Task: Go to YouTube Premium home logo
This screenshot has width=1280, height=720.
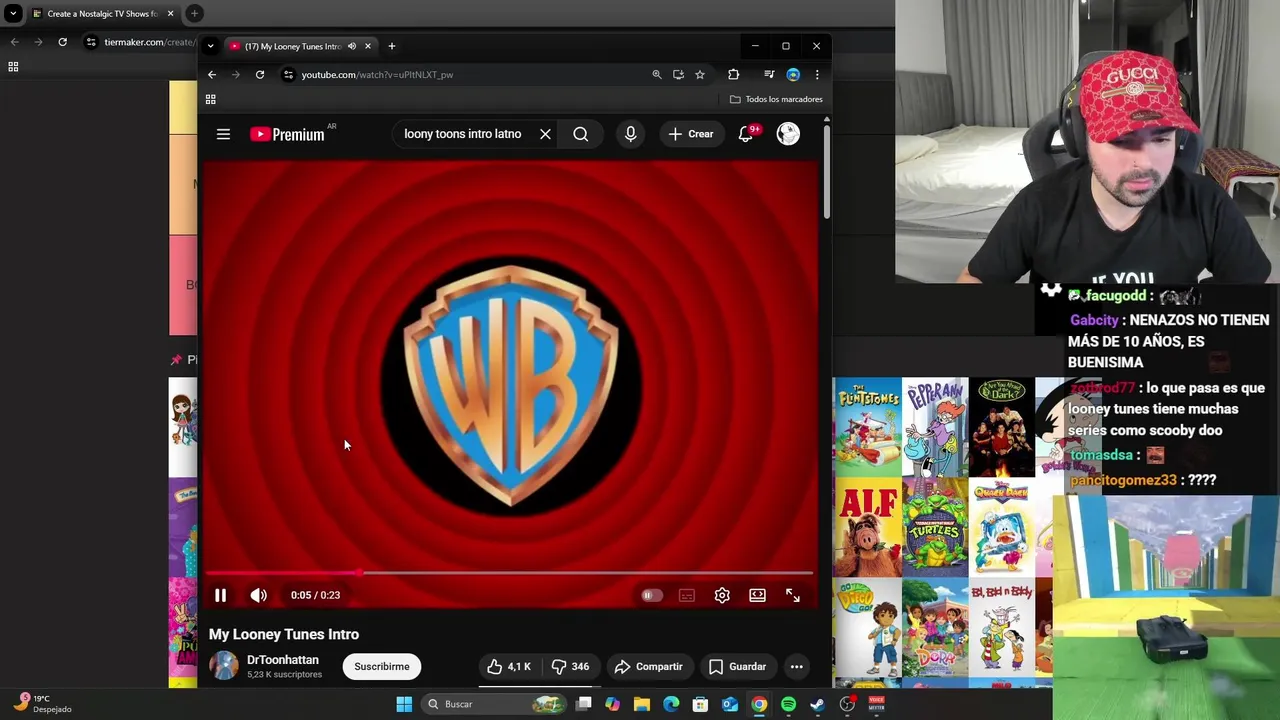Action: tap(287, 134)
